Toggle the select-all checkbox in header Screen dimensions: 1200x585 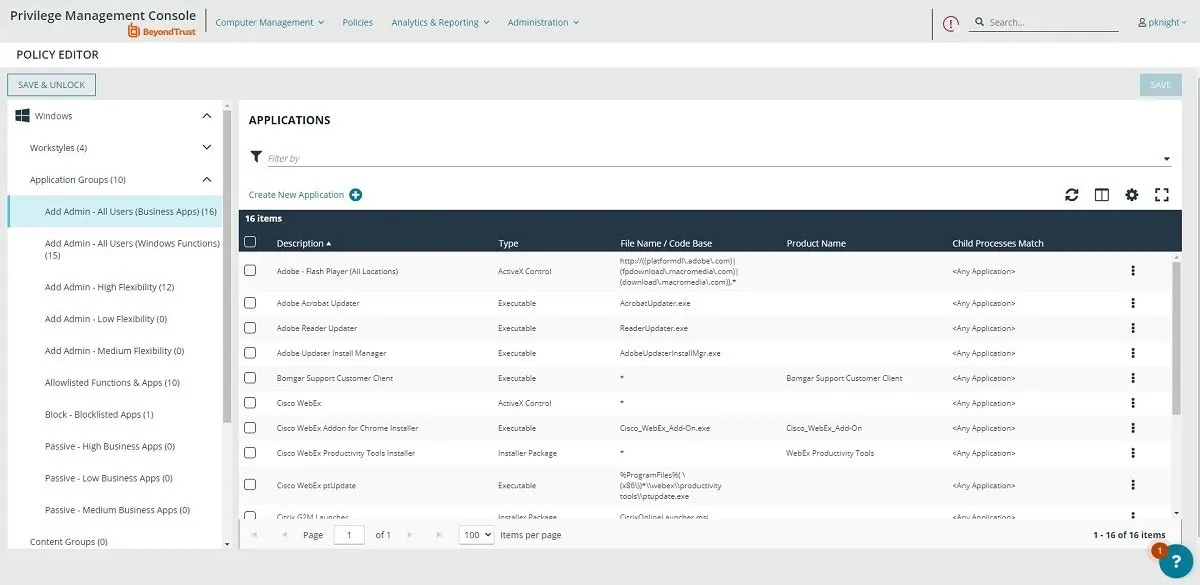(250, 242)
